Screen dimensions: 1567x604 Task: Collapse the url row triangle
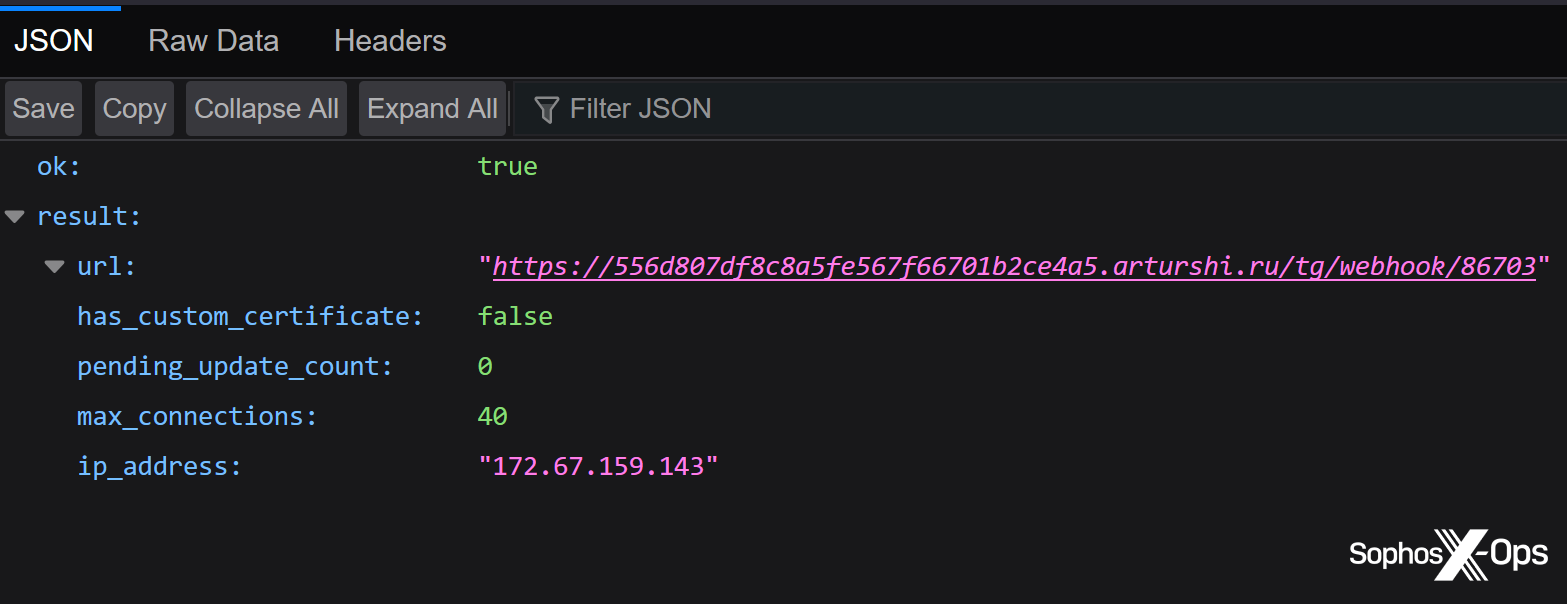pos(54,267)
